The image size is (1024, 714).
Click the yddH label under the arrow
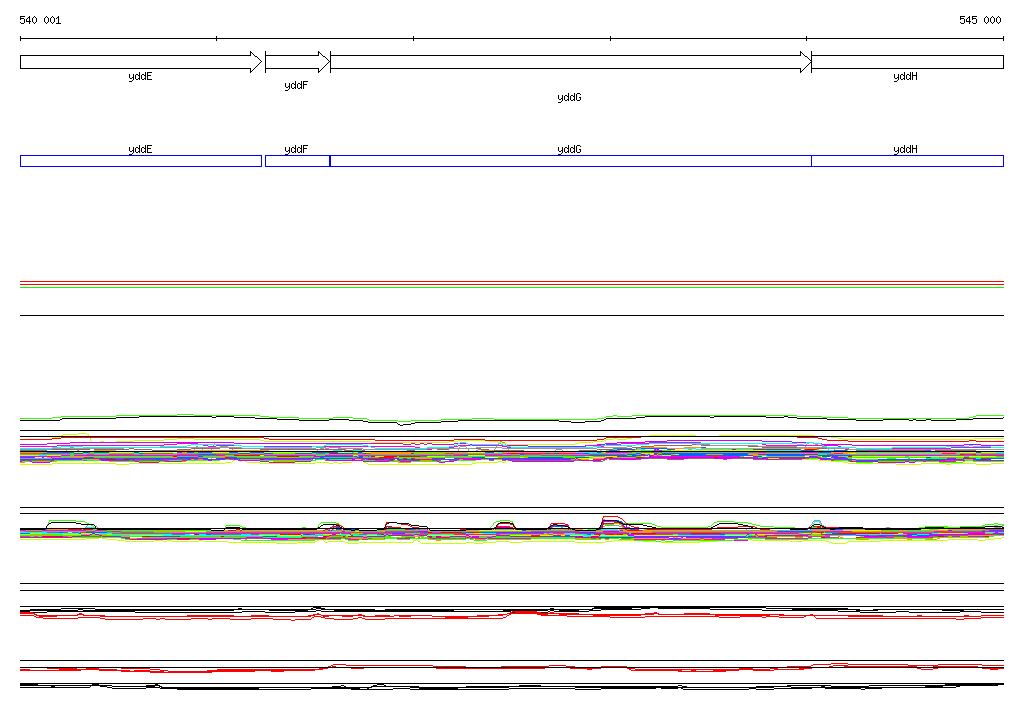pyautogui.click(x=905, y=77)
